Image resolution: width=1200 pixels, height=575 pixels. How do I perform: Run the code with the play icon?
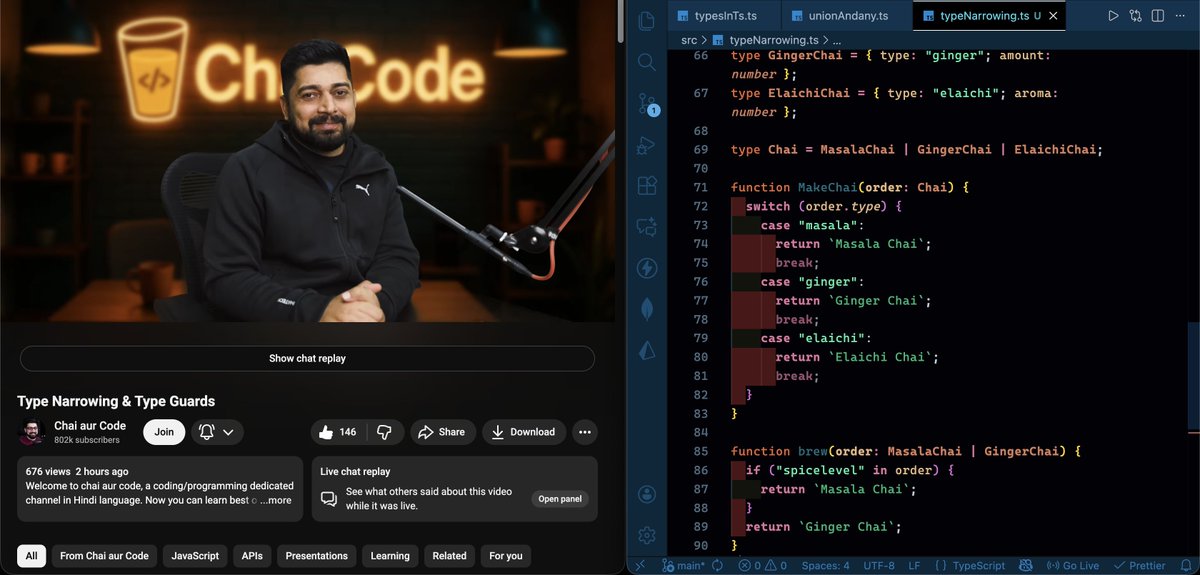pos(1113,16)
